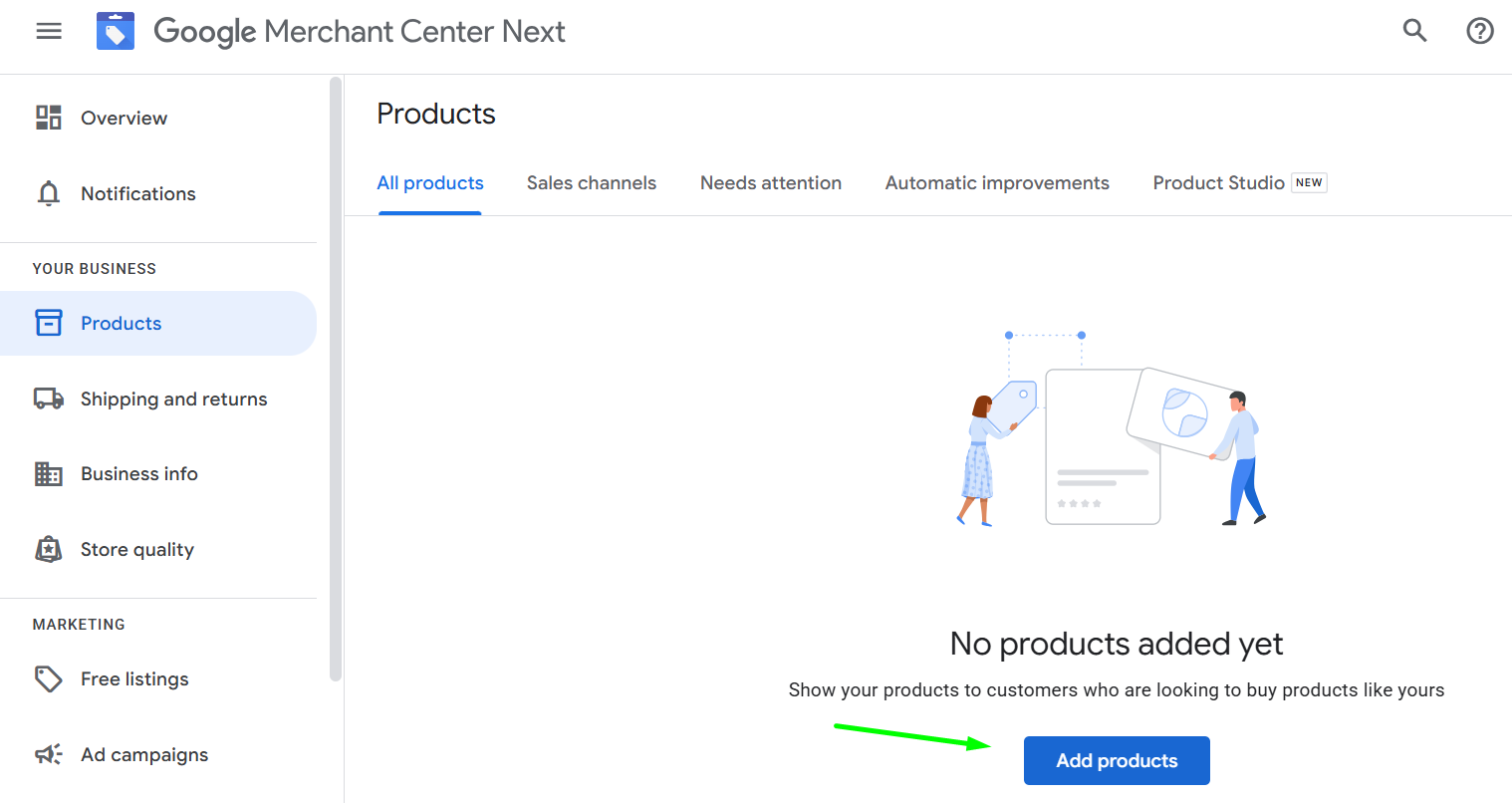This screenshot has width=1512, height=803.
Task: Click the Free listings tag icon
Action: pos(48,678)
